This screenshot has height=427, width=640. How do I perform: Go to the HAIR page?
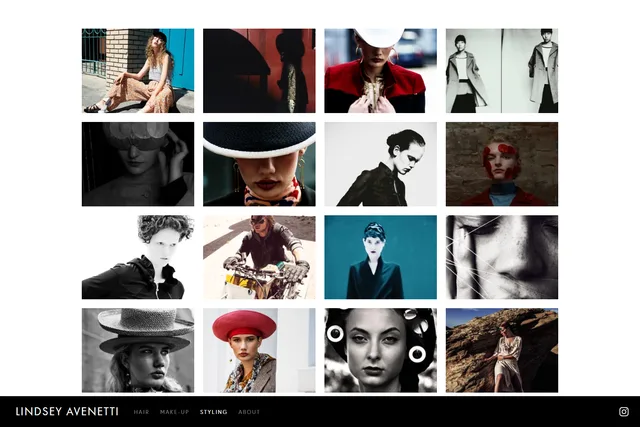pyautogui.click(x=141, y=412)
